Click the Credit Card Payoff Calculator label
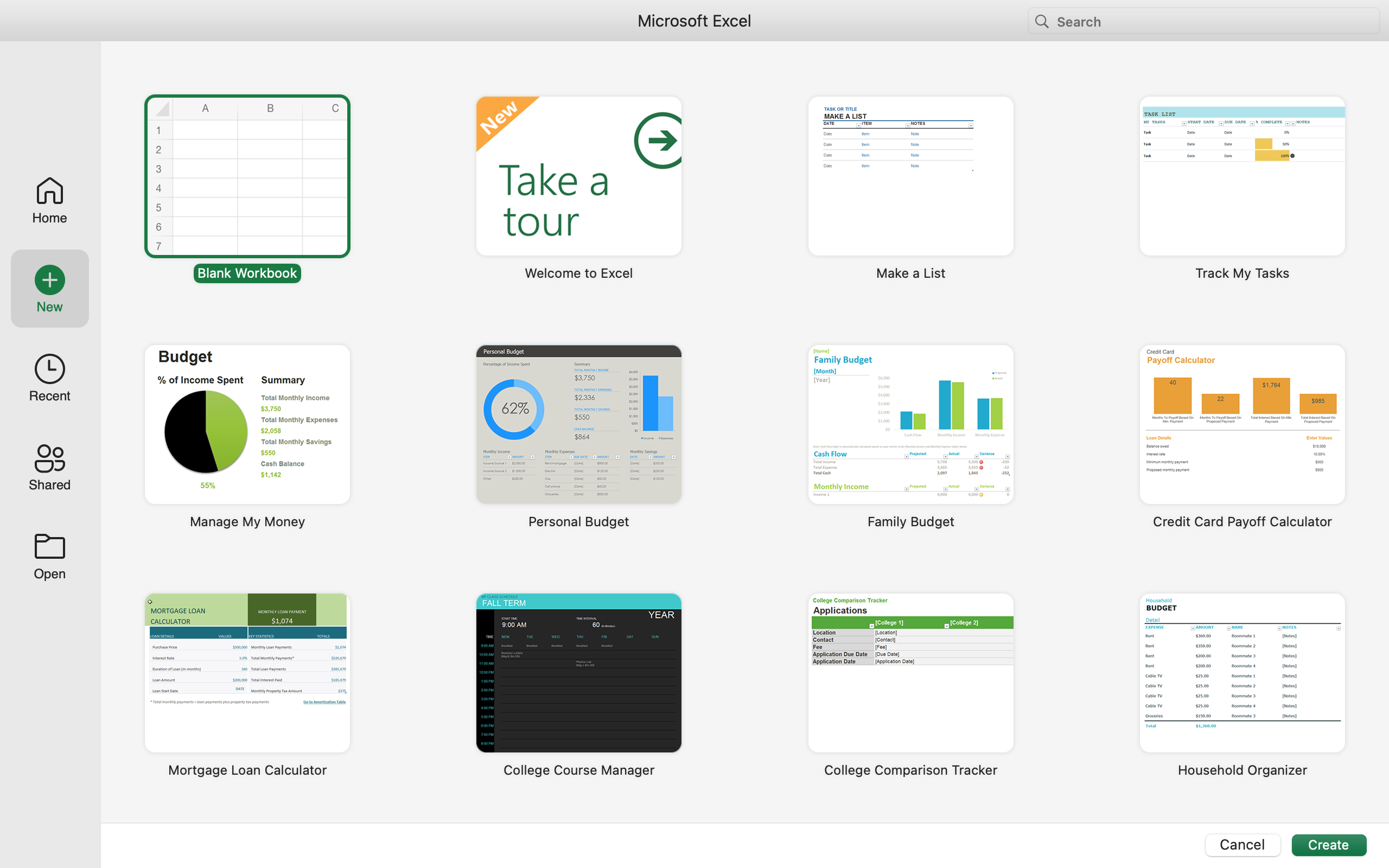Viewport: 1389px width, 868px height. (1242, 522)
